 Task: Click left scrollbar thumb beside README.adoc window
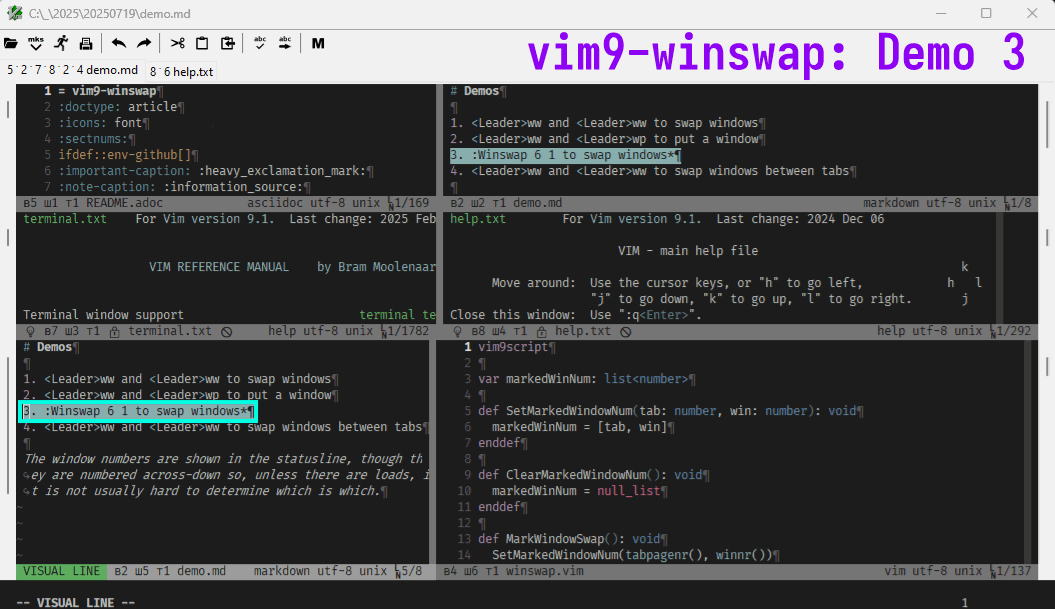(8, 109)
